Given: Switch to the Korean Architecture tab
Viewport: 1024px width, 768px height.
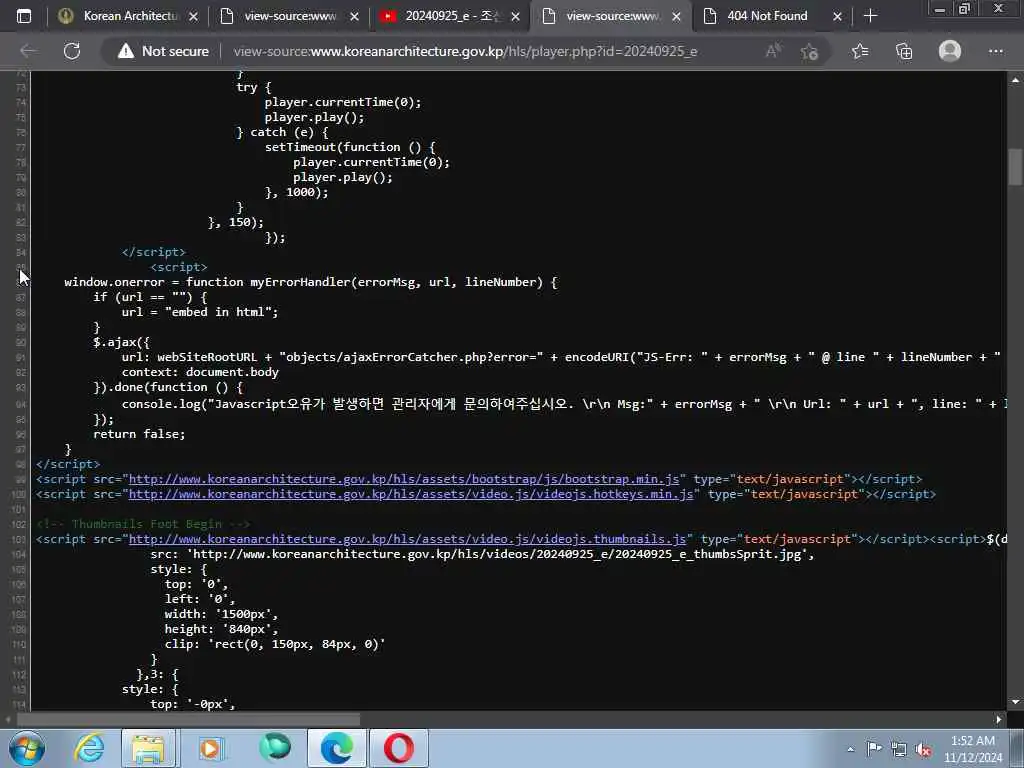Looking at the screenshot, I should 128,16.
